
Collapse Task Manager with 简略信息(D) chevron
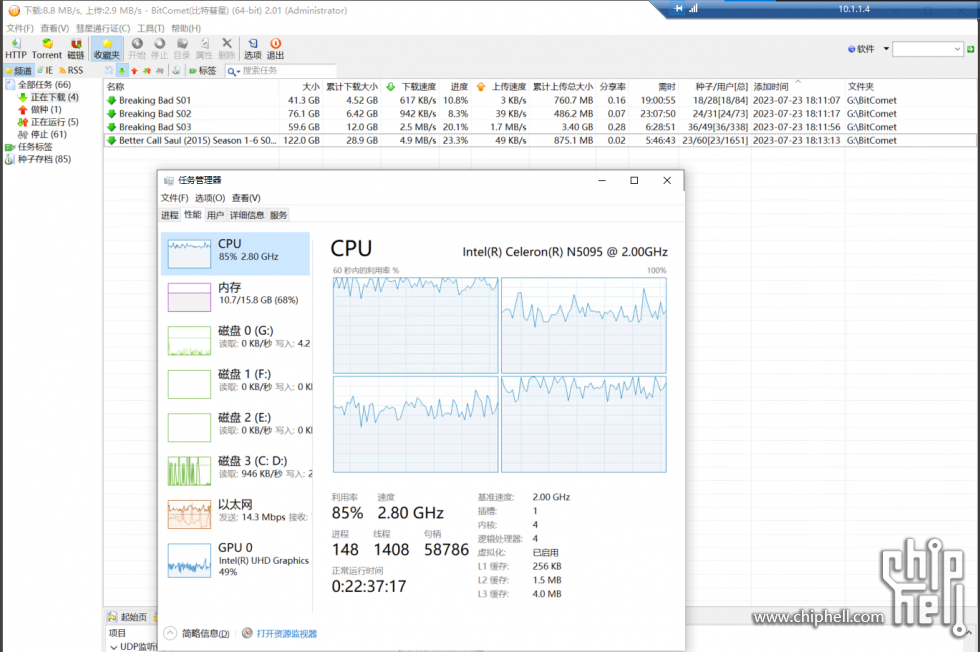(171, 633)
